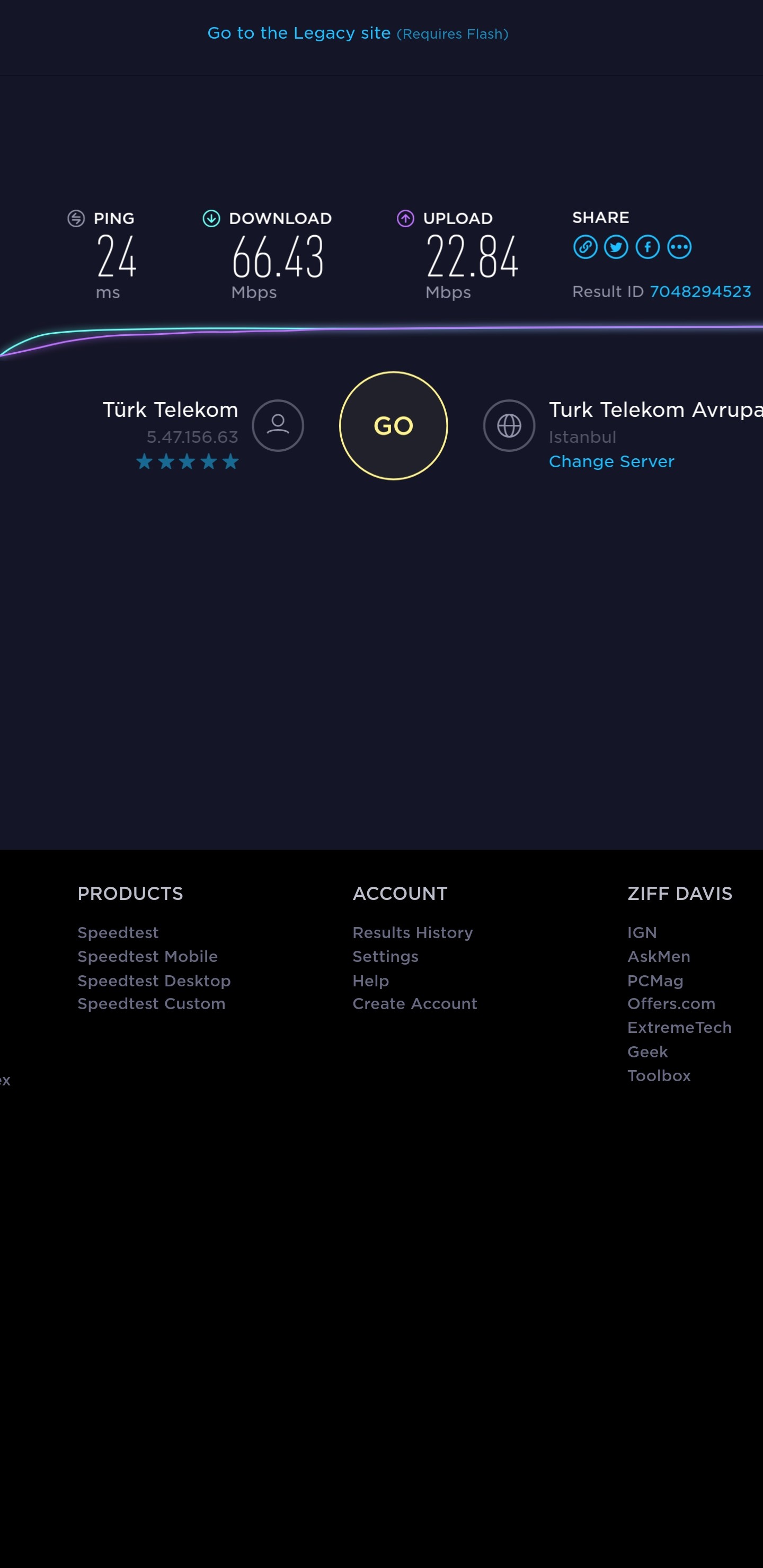Viewport: 763px width, 1568px height.
Task: Click the copy link share icon
Action: 585,247
